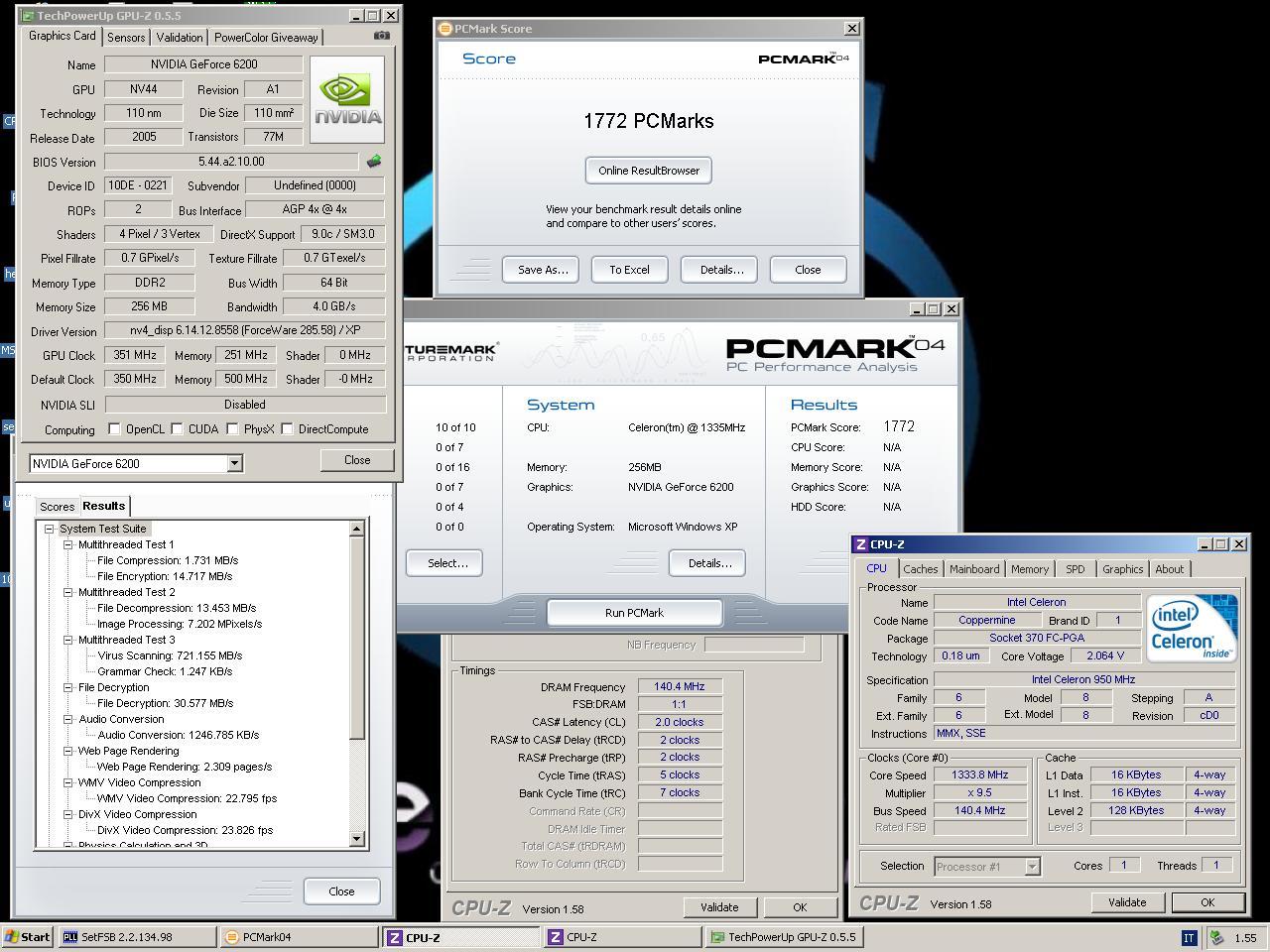Screen dimensions: 1270x952
Task: Click the GPU-Z camera screenshot icon
Action: tap(381, 36)
